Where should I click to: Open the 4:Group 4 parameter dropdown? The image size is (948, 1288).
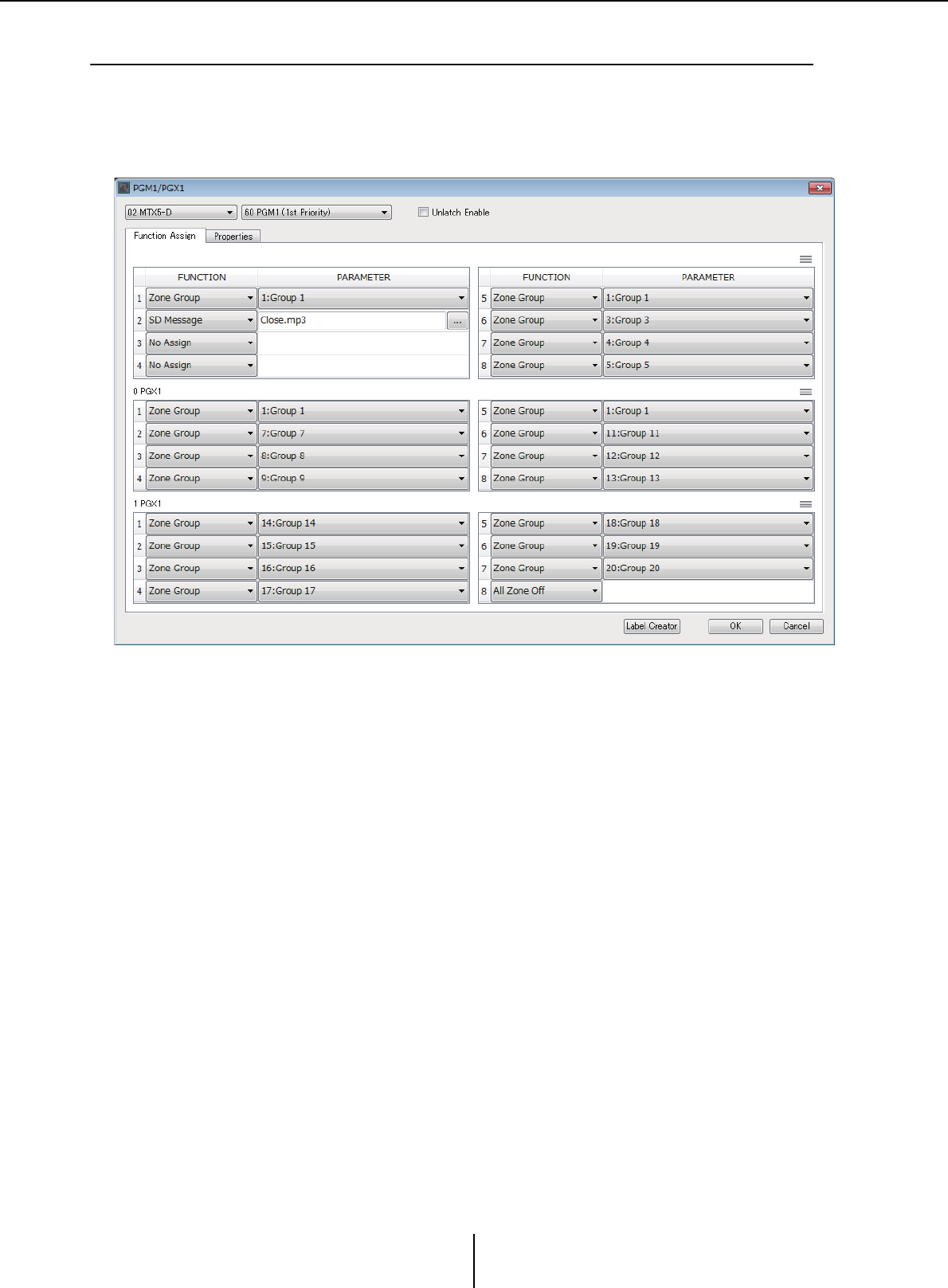pos(707,343)
